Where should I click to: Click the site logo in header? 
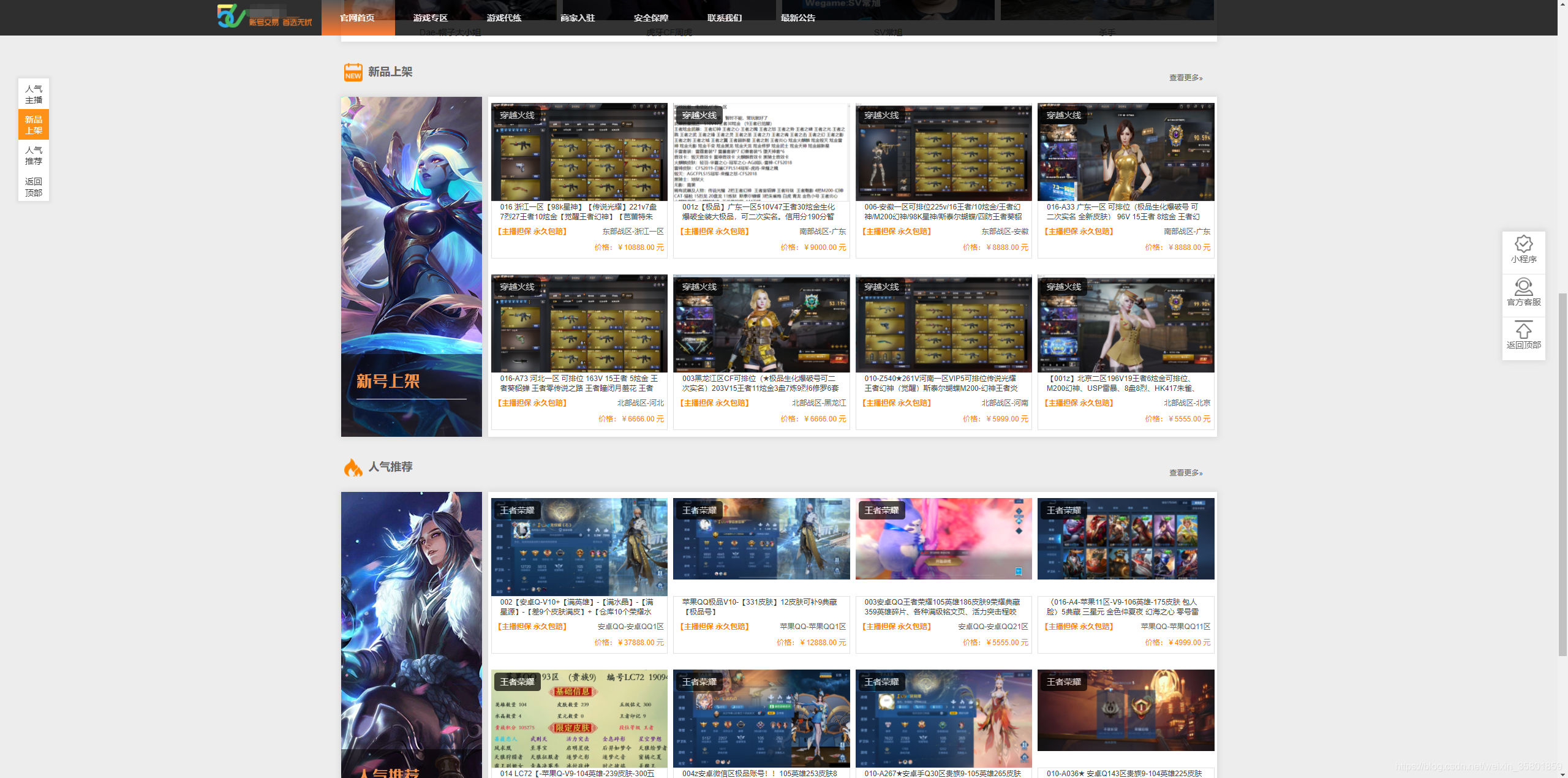(x=265, y=16)
